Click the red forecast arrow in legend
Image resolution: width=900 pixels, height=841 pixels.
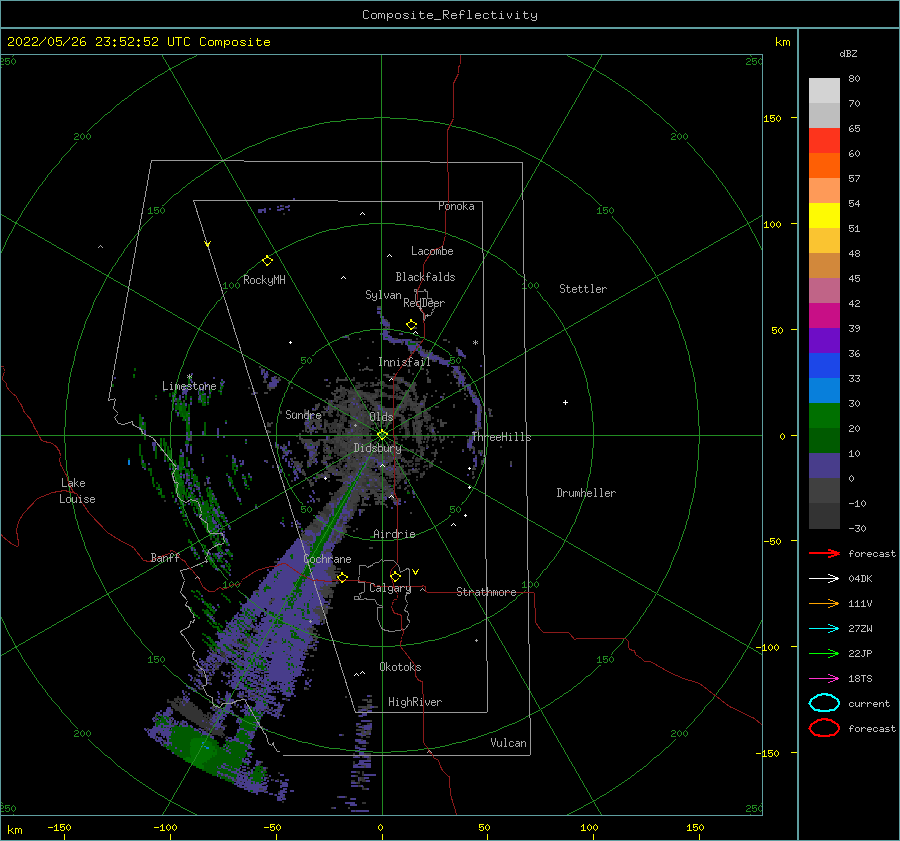tap(824, 553)
